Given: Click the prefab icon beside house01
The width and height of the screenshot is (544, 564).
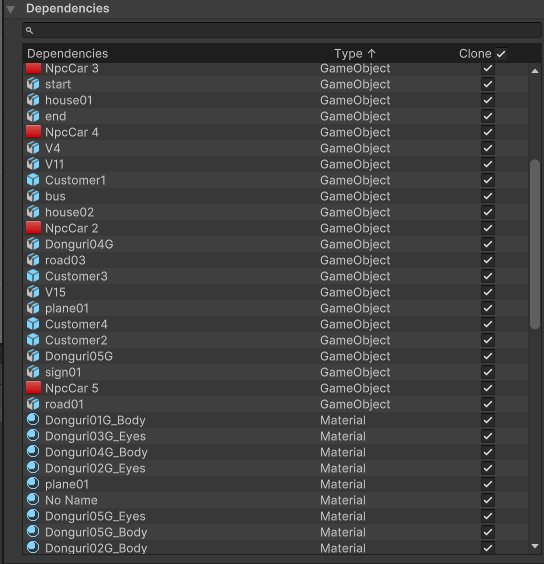Looking at the screenshot, I should tap(33, 100).
